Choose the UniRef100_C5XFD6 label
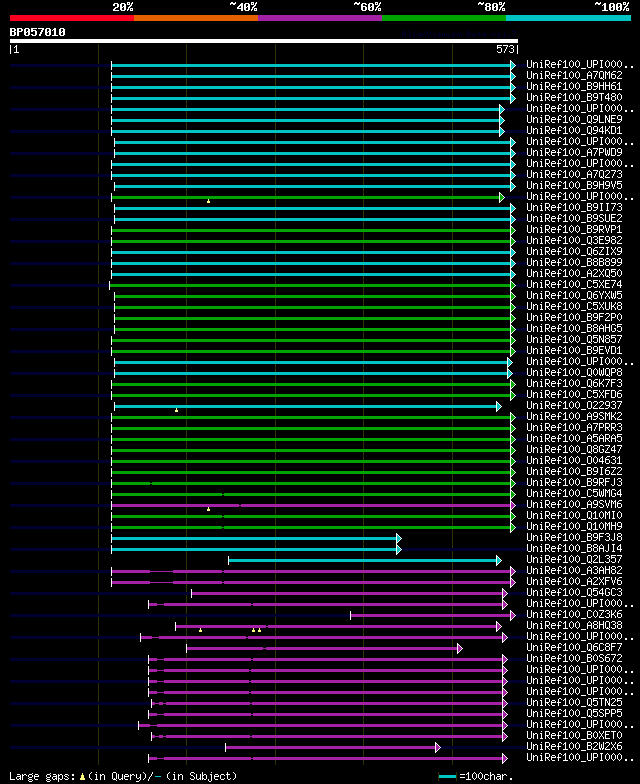Viewport: 640px width, 784px height. click(574, 394)
